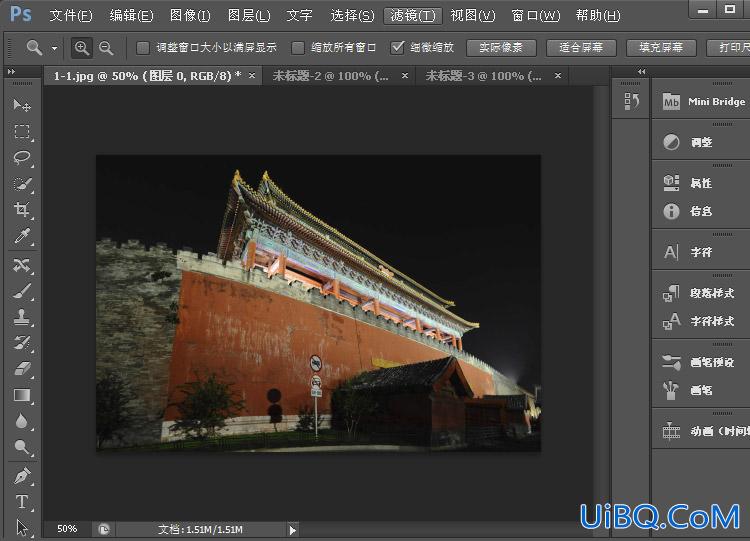This screenshot has height=541, width=750.
Task: Select the History Brush tool
Action: click(x=22, y=342)
